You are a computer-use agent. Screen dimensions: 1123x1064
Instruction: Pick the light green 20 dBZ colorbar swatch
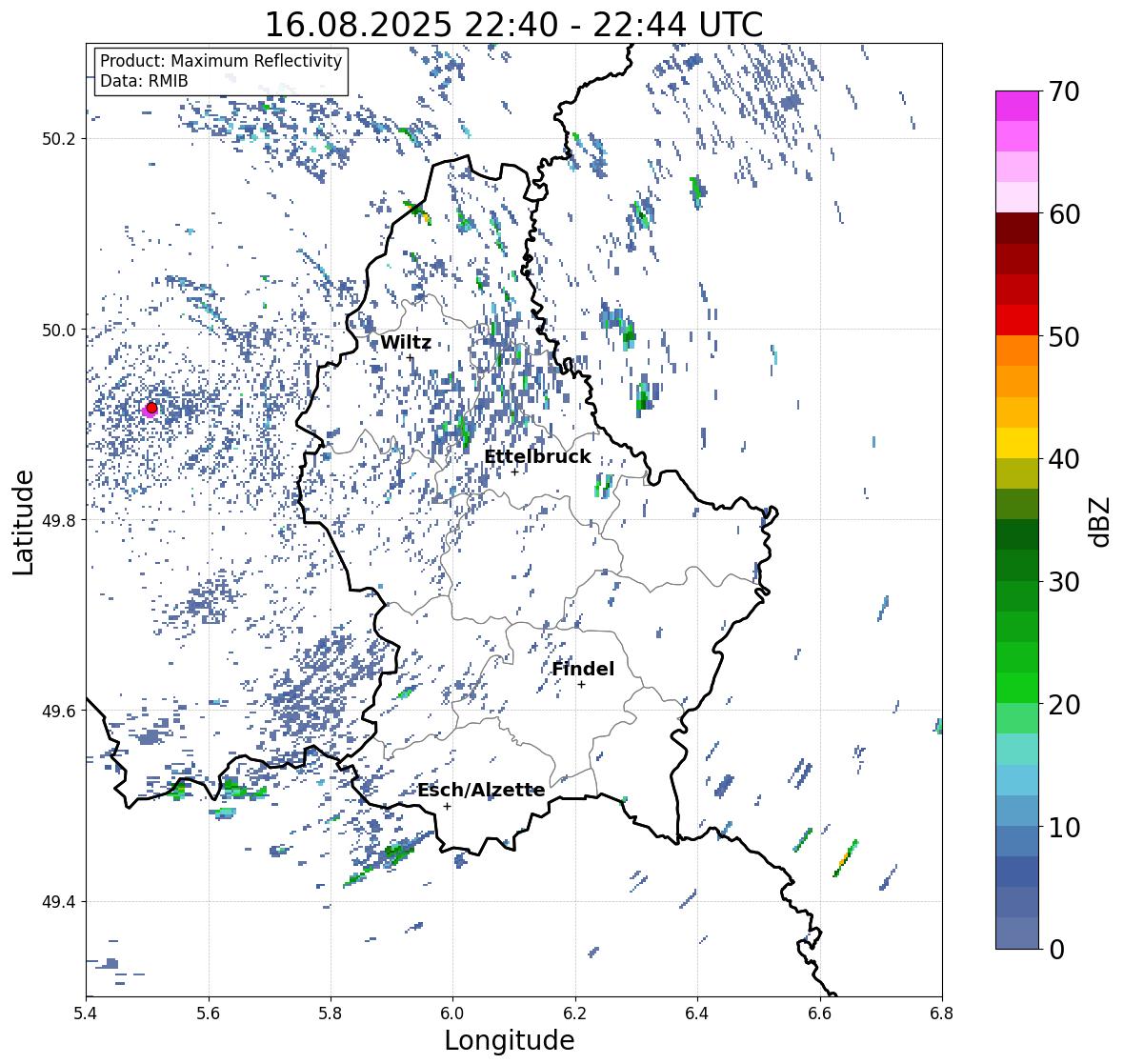(1017, 719)
